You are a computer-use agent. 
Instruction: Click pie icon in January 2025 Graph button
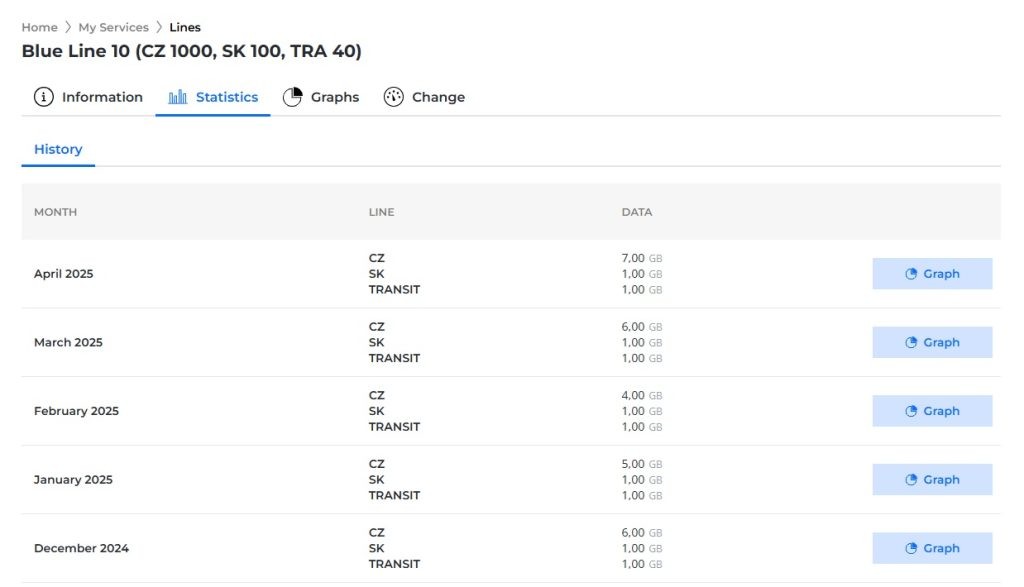click(911, 480)
